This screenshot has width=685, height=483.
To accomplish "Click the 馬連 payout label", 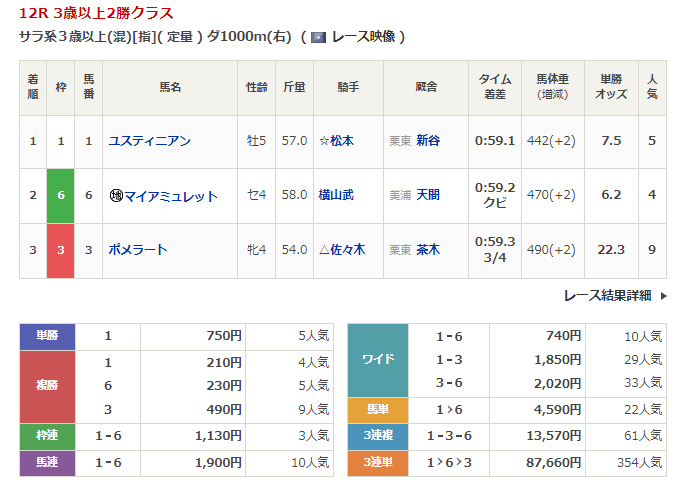I will tap(48, 462).
